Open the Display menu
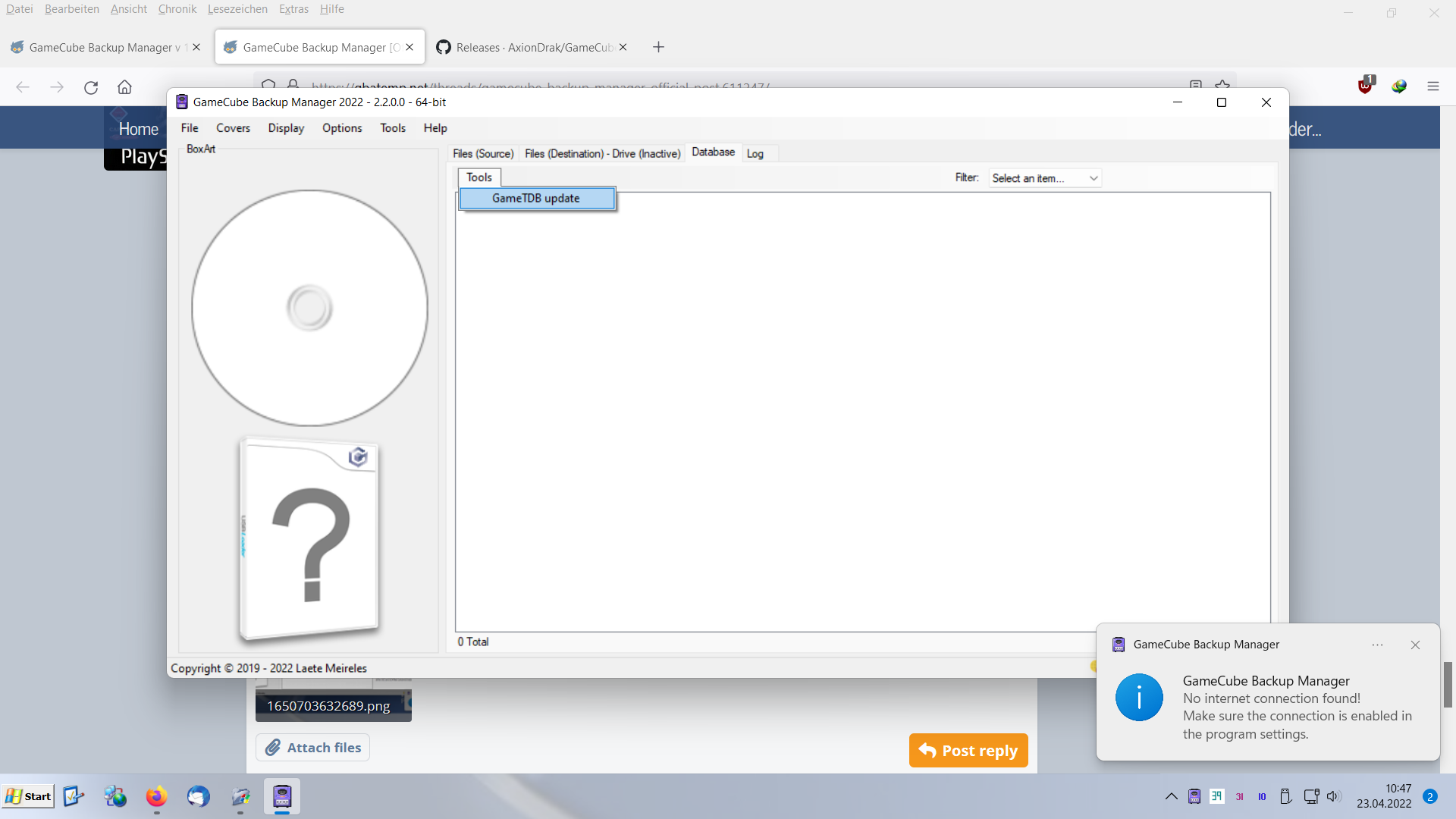The image size is (1456, 819). click(286, 128)
